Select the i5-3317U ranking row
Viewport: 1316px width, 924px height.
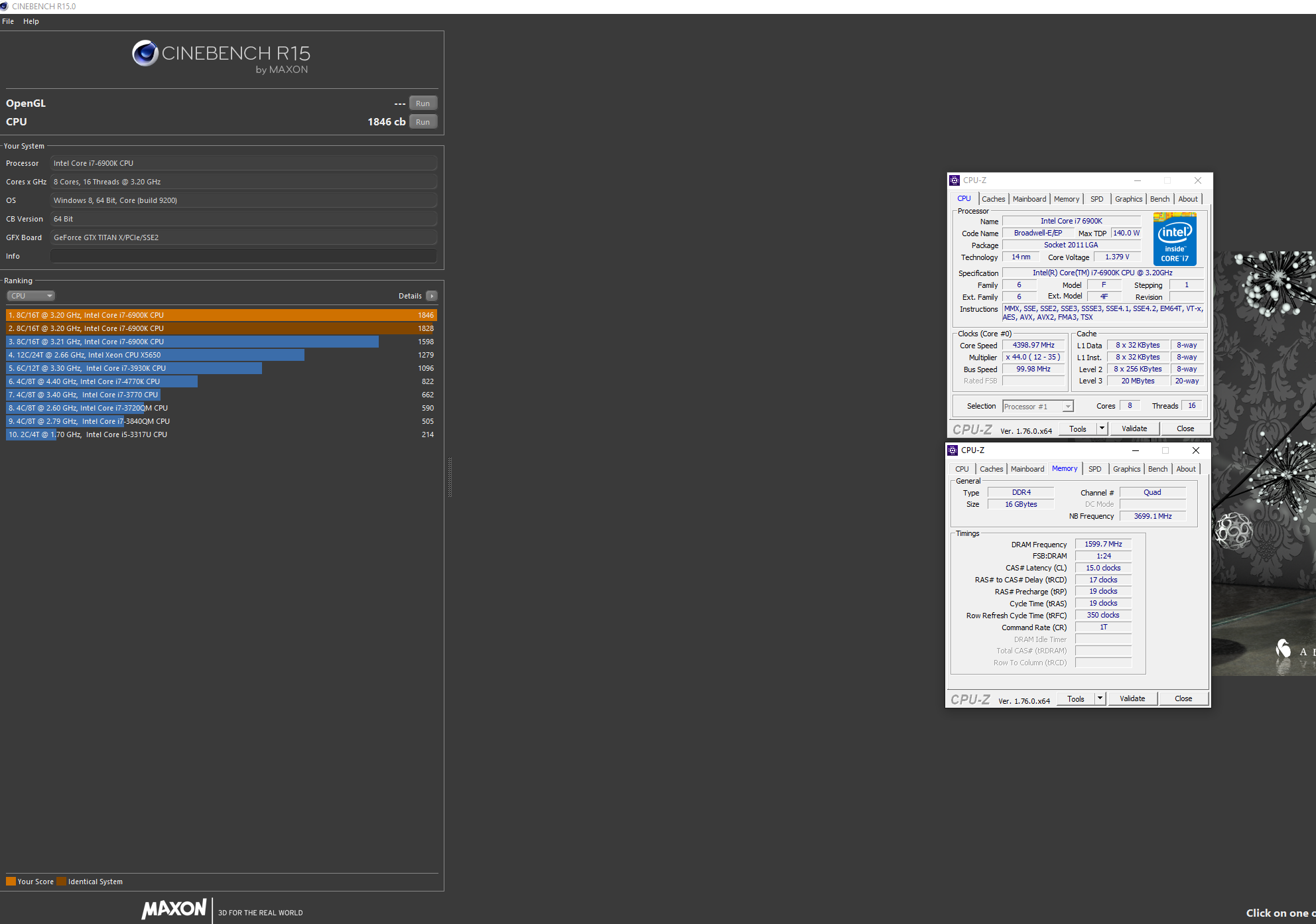tap(222, 434)
